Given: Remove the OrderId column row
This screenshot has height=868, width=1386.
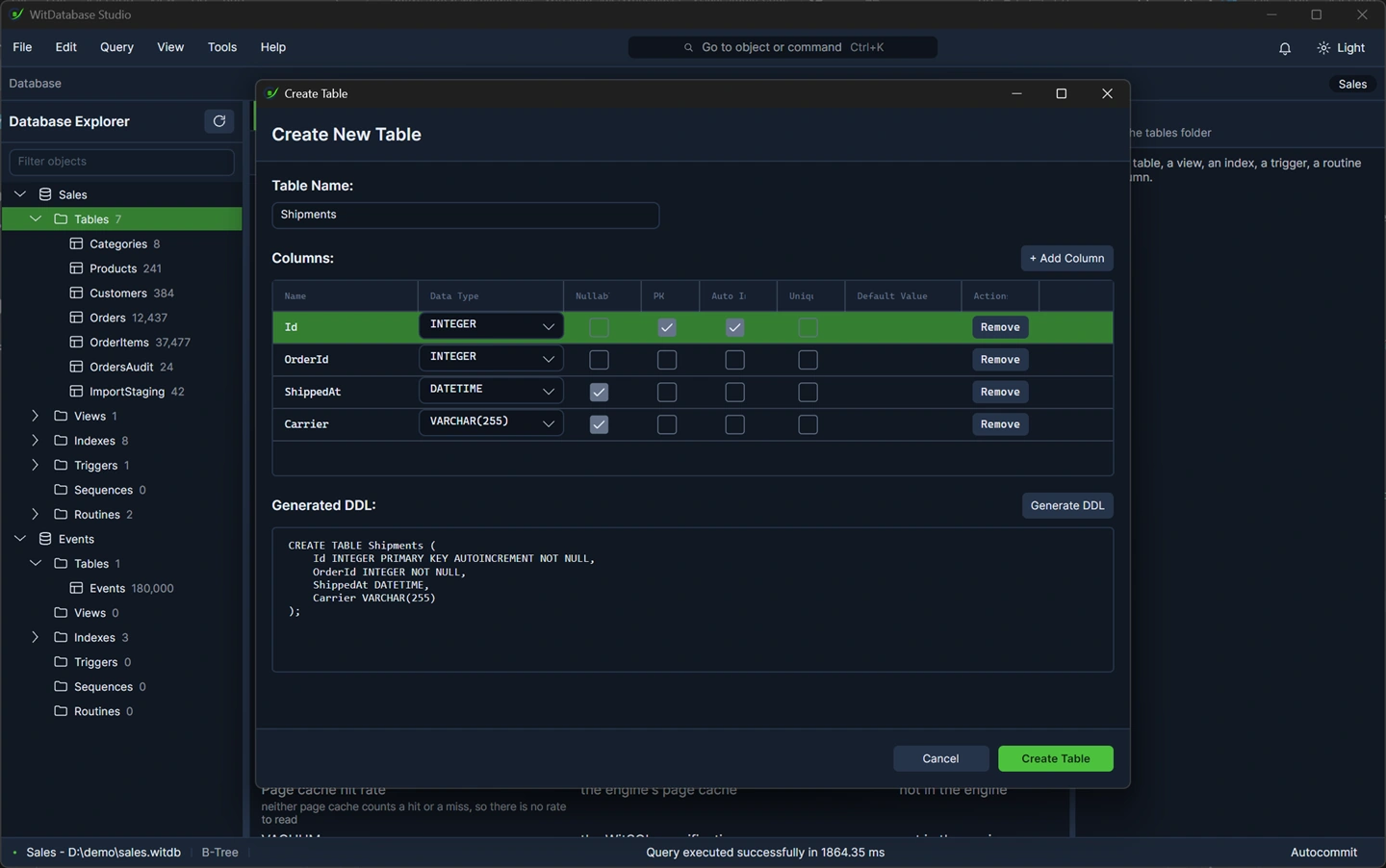Looking at the screenshot, I should (x=1000, y=360).
